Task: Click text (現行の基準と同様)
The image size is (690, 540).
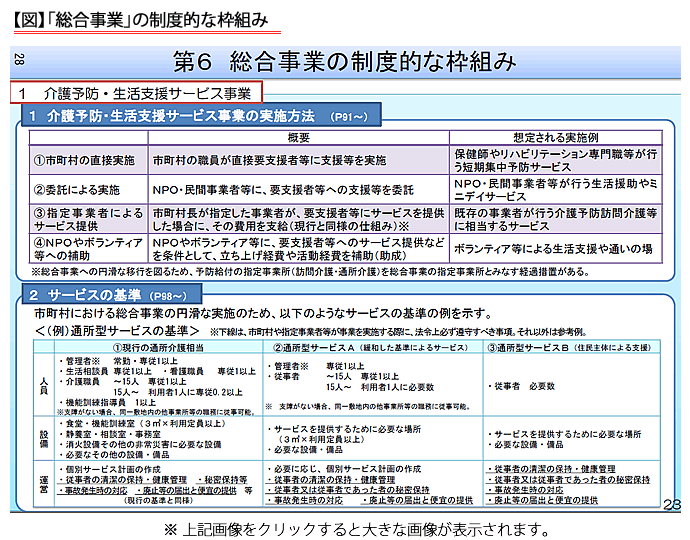Action: 158,500
